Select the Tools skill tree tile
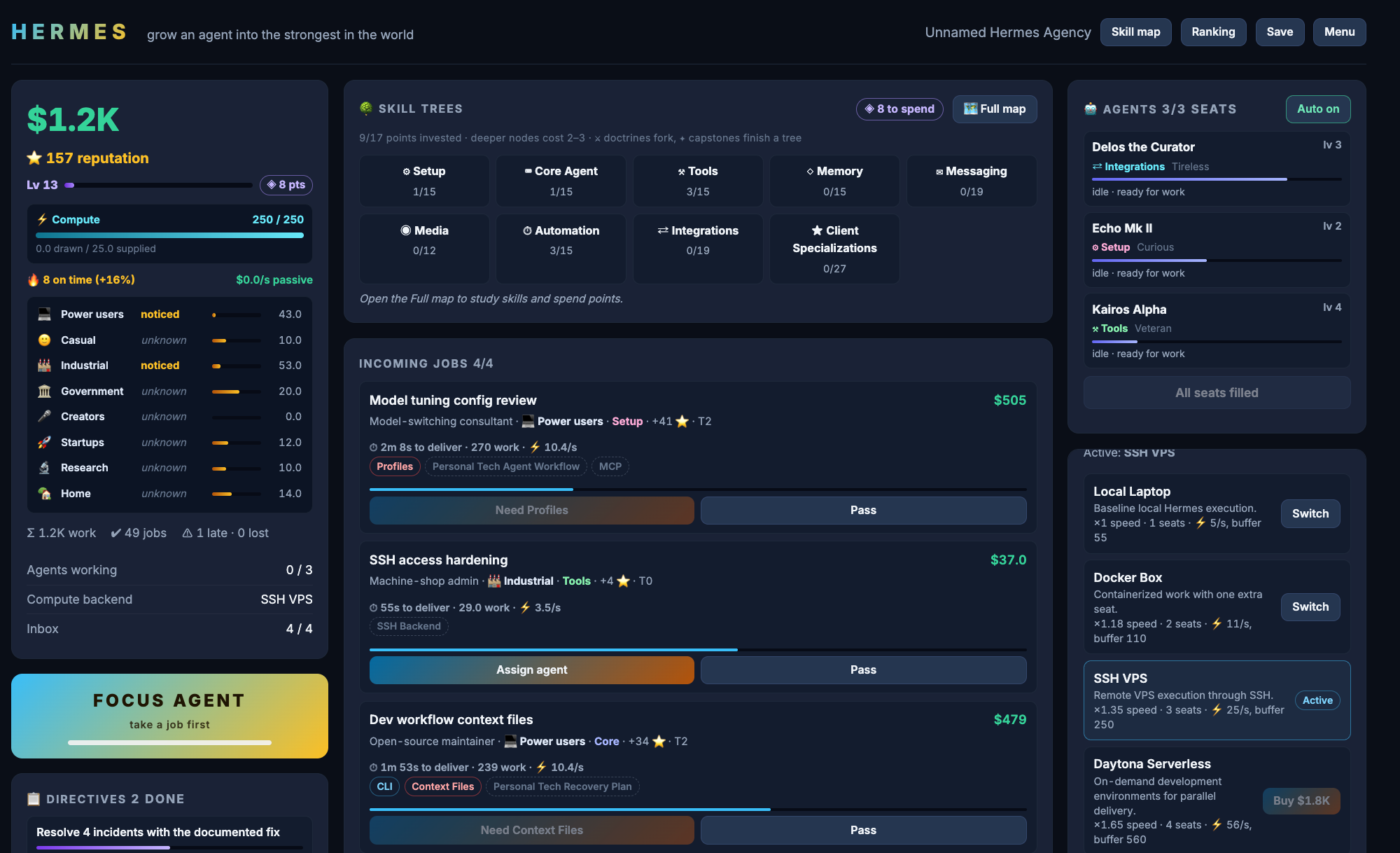 (698, 181)
